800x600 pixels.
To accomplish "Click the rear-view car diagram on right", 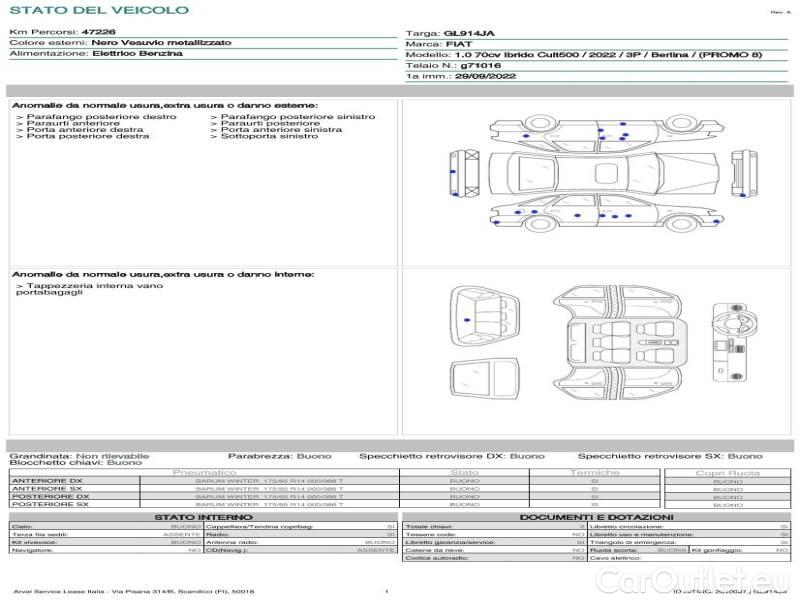I will 741,174.
